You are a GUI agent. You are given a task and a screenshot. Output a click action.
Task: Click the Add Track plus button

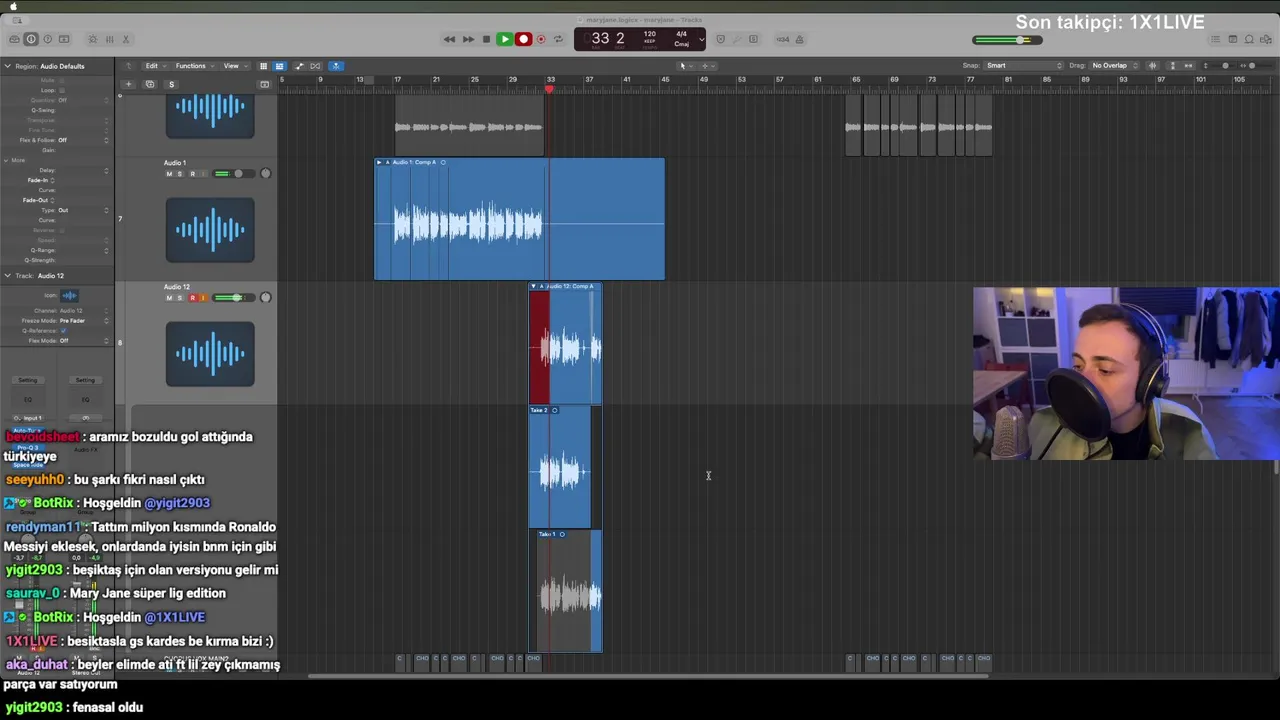coord(128,84)
